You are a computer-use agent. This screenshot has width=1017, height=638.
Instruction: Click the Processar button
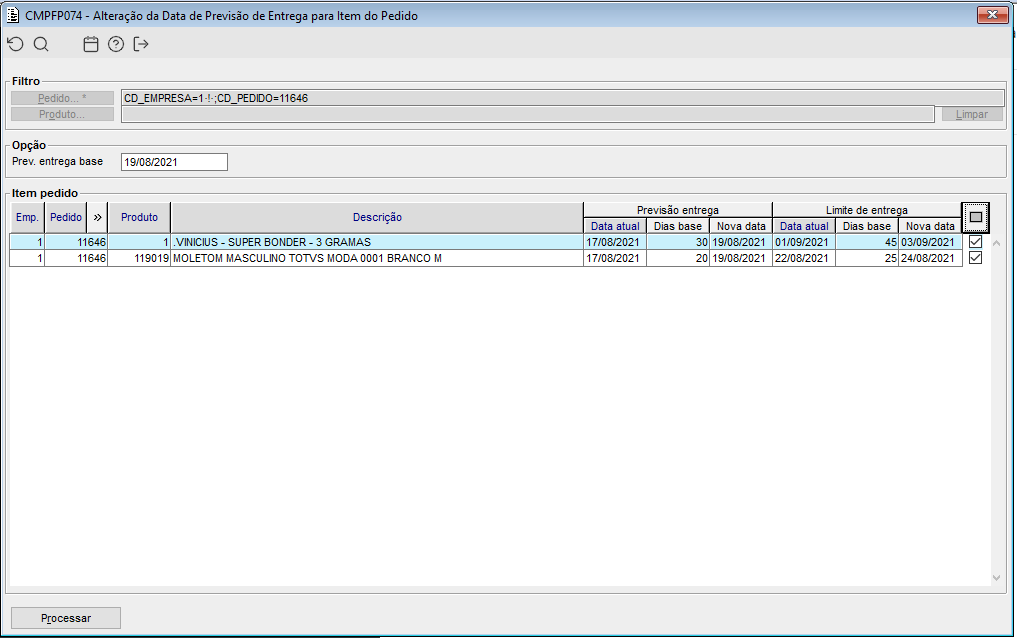(66, 618)
